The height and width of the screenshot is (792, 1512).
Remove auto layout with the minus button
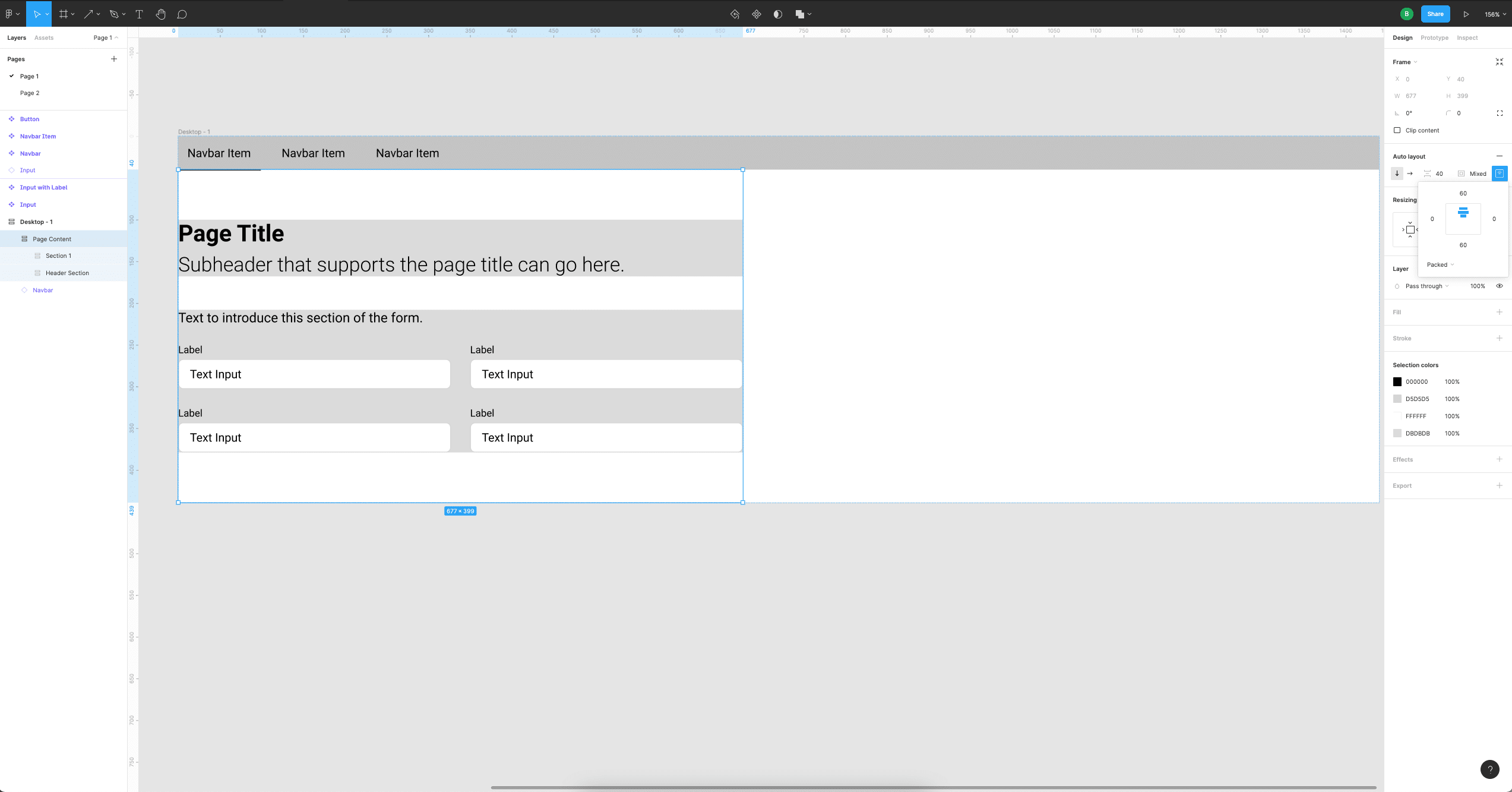(1499, 156)
